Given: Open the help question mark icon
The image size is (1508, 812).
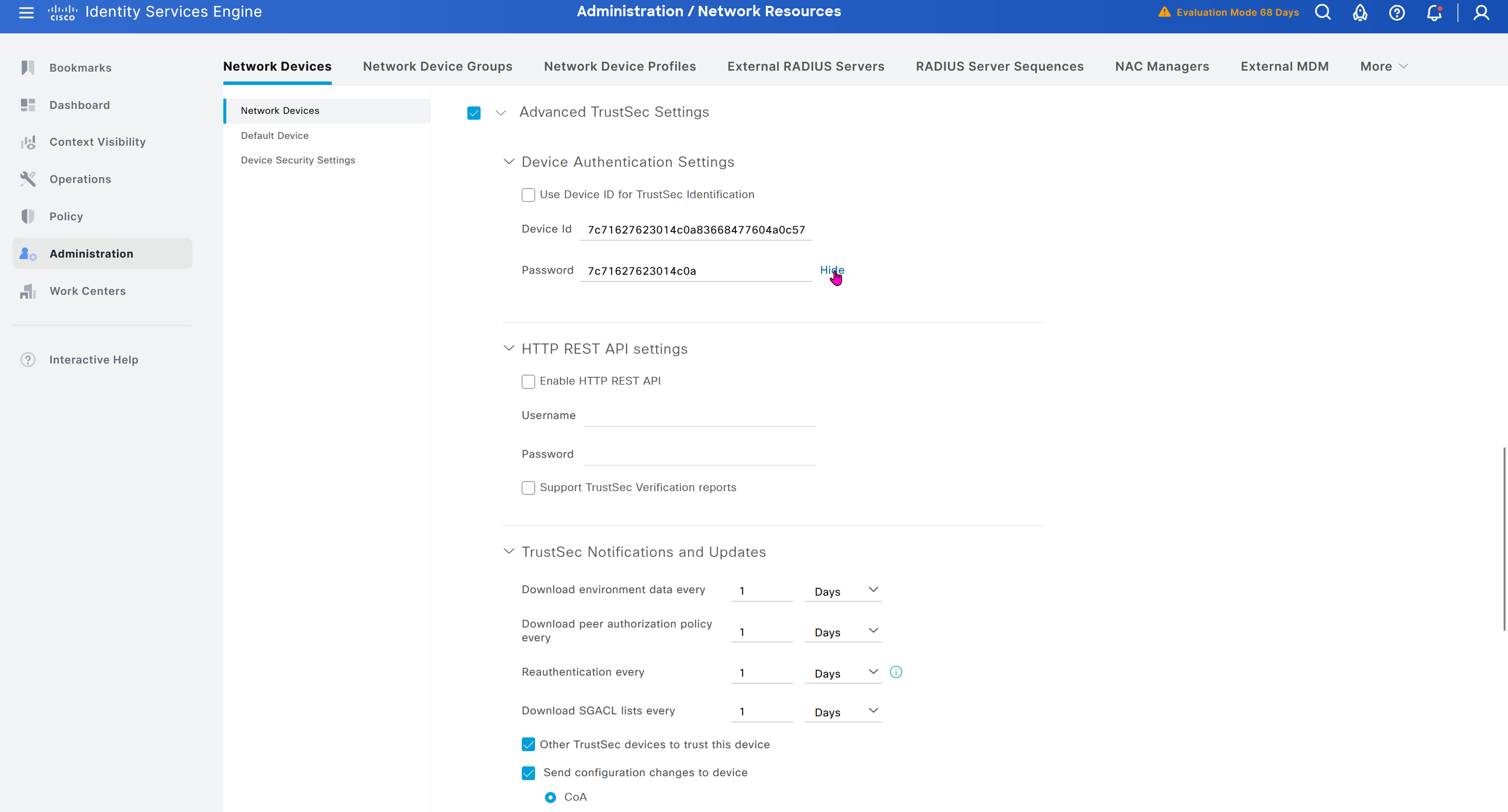Looking at the screenshot, I should (x=1397, y=12).
